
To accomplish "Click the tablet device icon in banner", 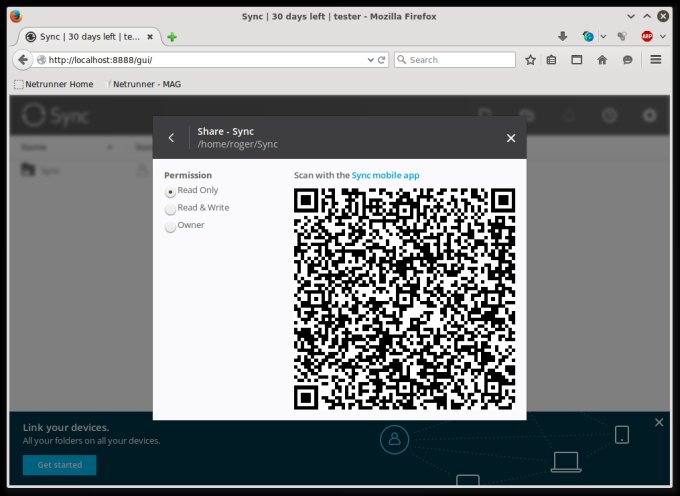I will click(622, 434).
